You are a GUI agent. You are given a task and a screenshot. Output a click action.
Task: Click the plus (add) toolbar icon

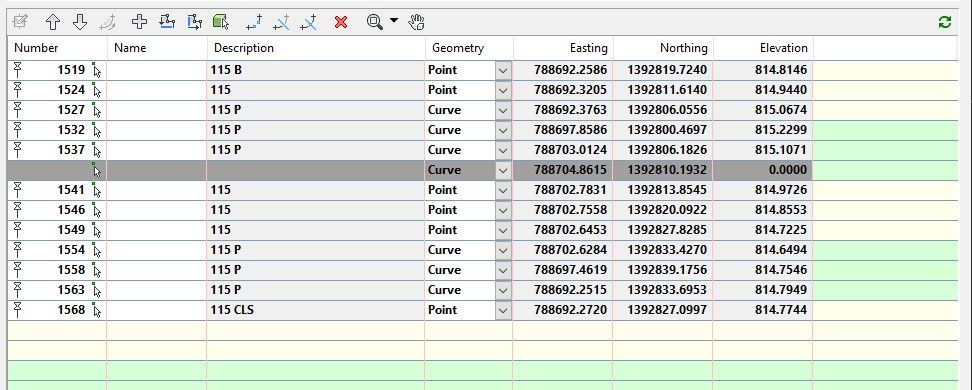coord(139,22)
